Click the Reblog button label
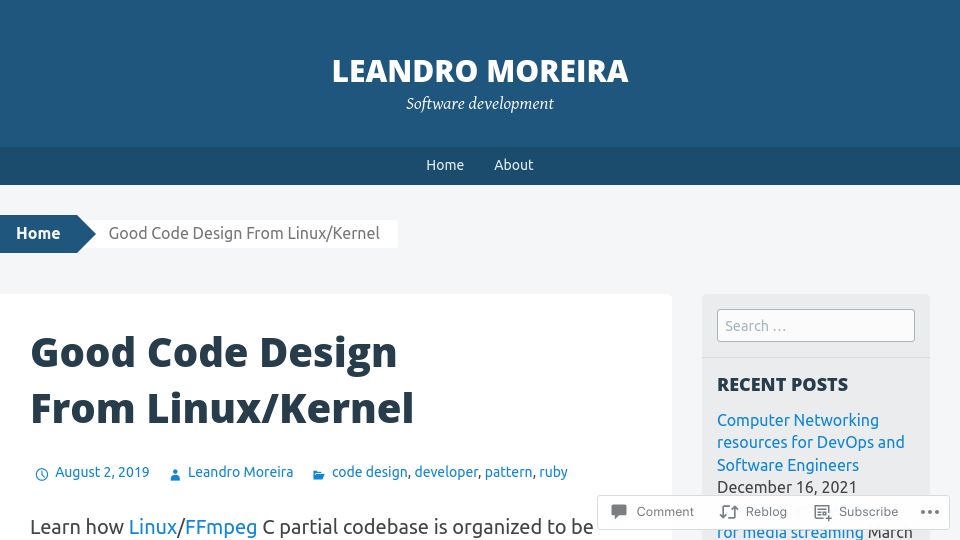Image resolution: width=960 pixels, height=540 pixels. tap(766, 512)
